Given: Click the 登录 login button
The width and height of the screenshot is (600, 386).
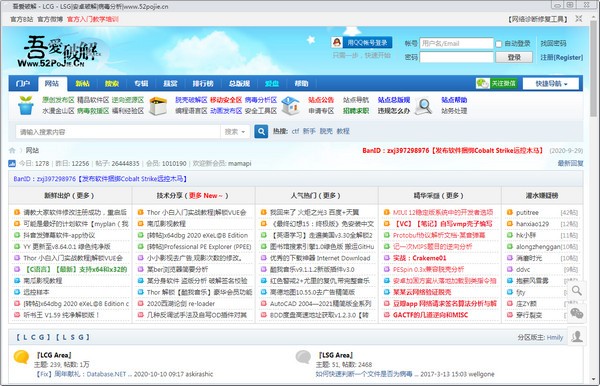Looking at the screenshot, I should coord(514,57).
